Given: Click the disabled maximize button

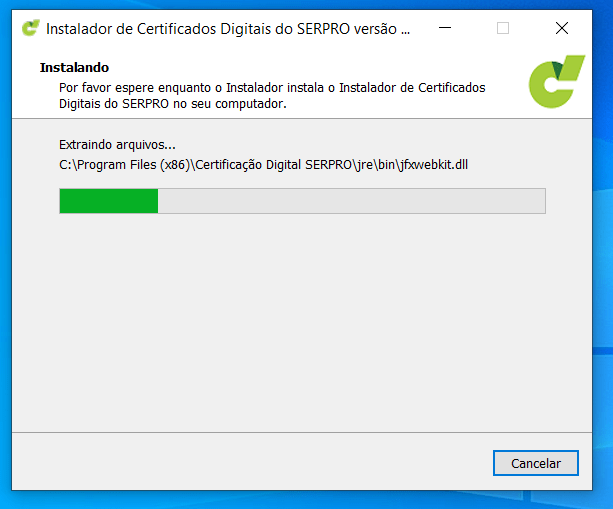Looking at the screenshot, I should [503, 28].
